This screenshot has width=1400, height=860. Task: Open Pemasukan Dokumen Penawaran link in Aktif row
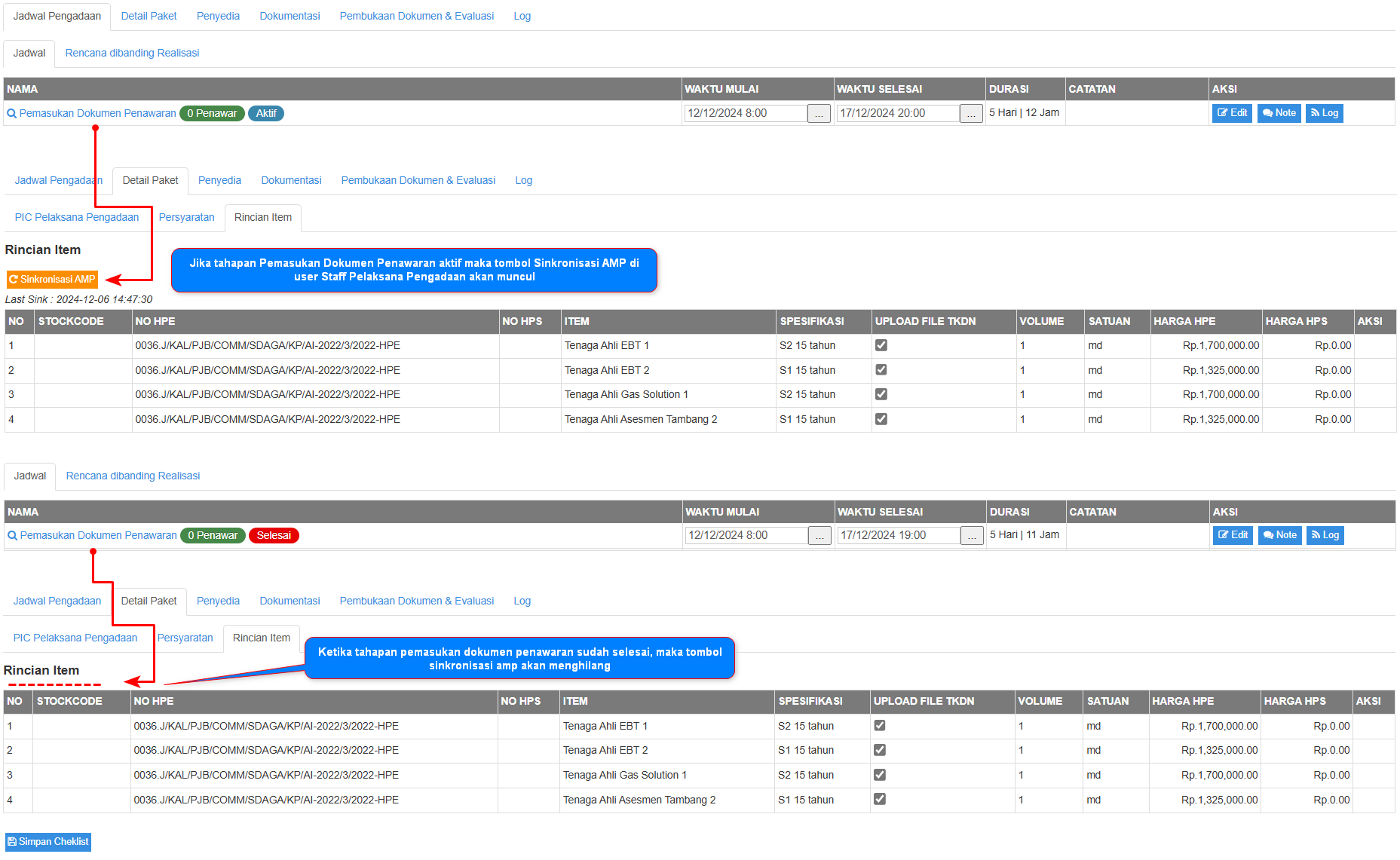click(97, 113)
